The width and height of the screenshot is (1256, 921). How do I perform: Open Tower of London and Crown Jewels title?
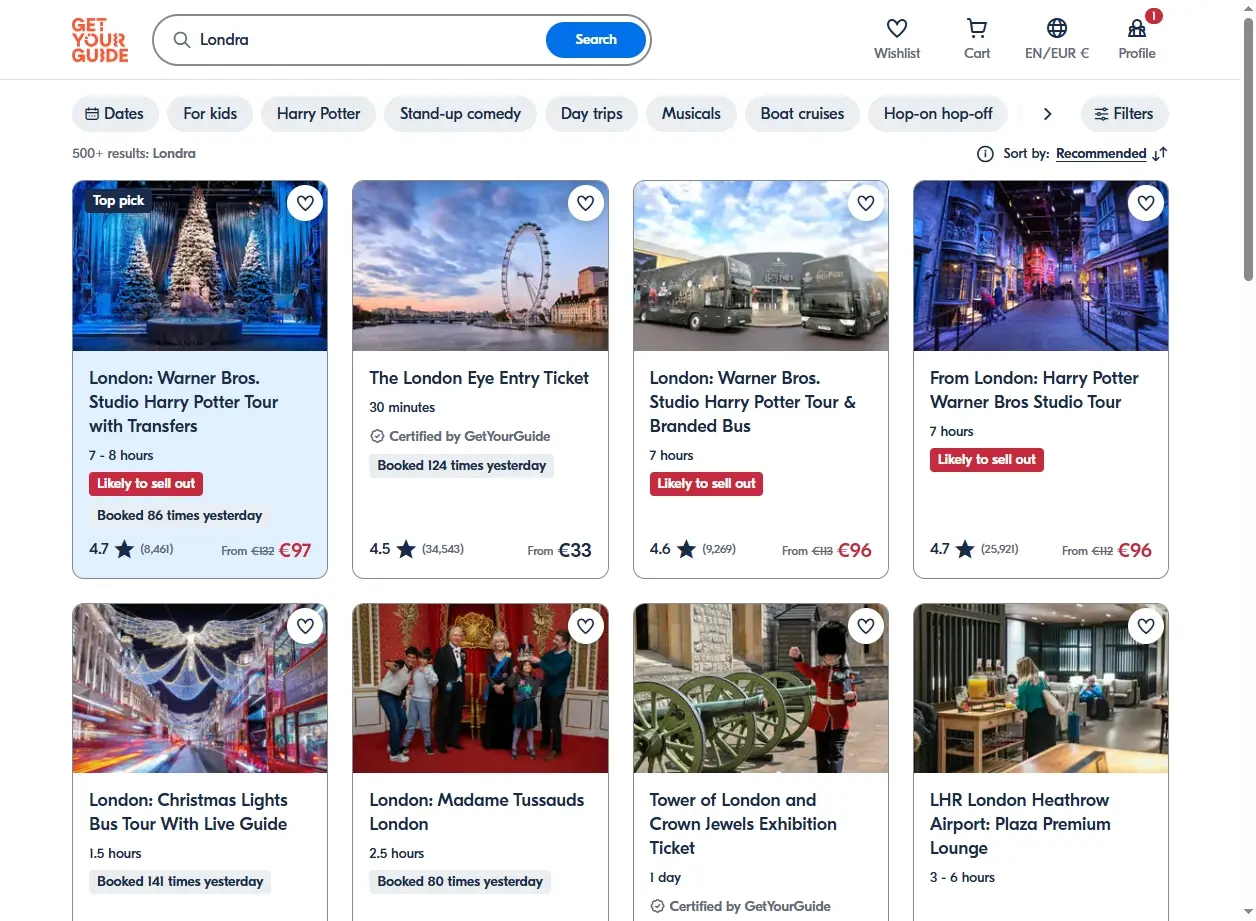(743, 824)
